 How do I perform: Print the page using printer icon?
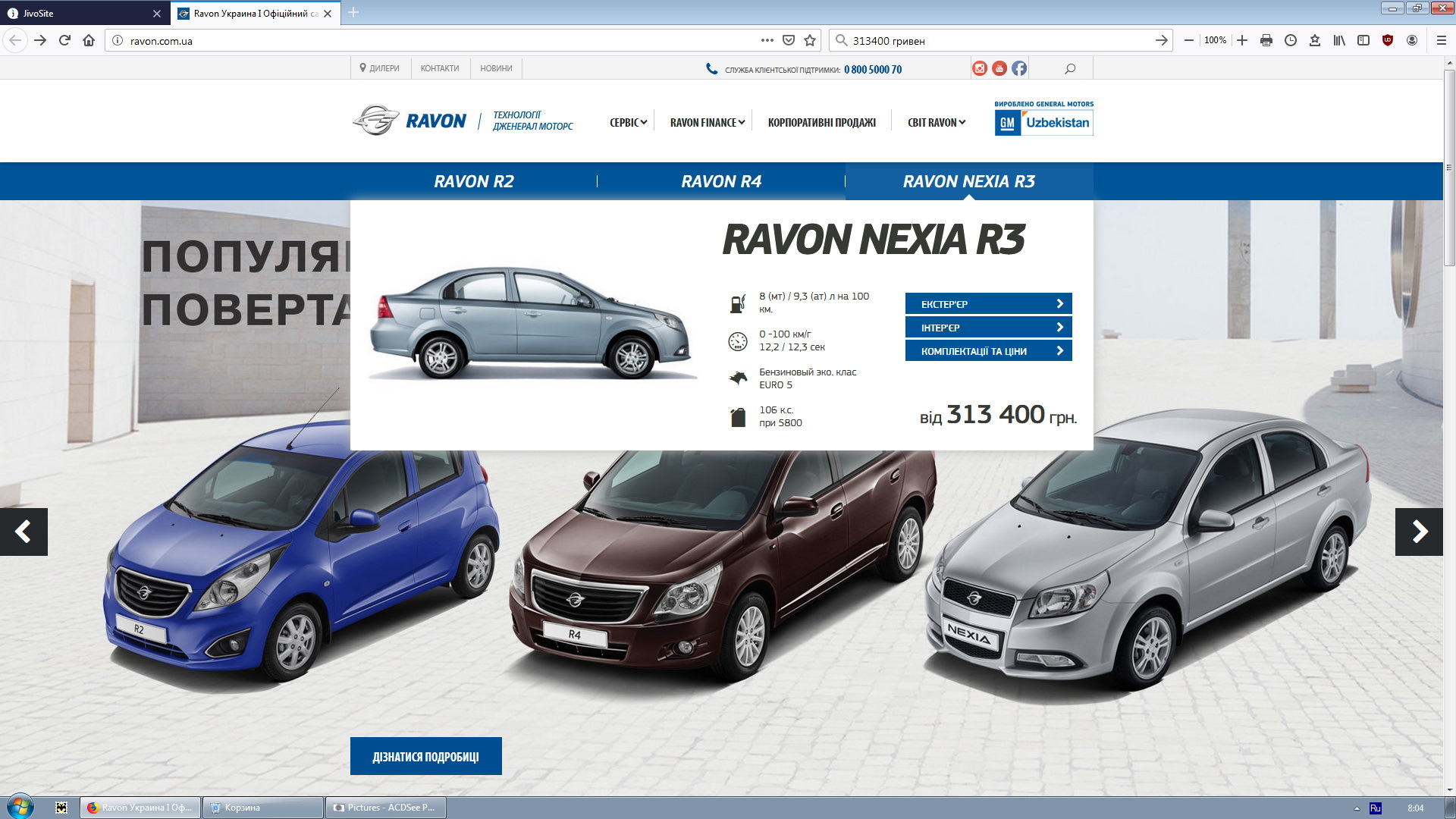[1266, 40]
